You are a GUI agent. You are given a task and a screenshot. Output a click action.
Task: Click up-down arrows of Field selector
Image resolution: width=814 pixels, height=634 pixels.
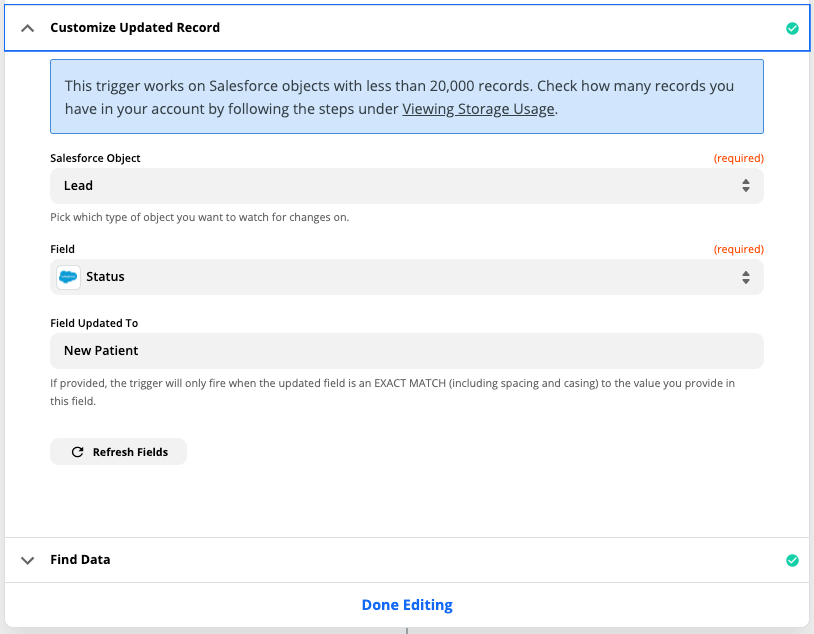coord(745,277)
